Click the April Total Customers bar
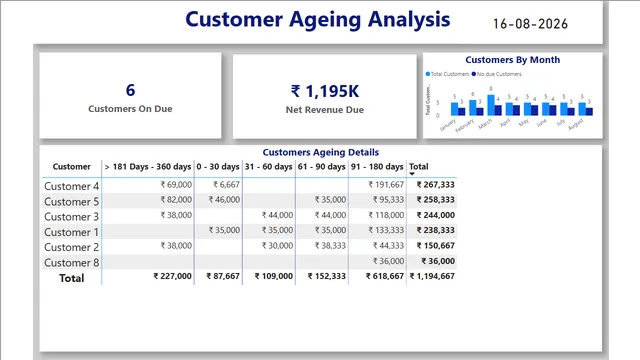This screenshot has width=640, height=360. 509,109
